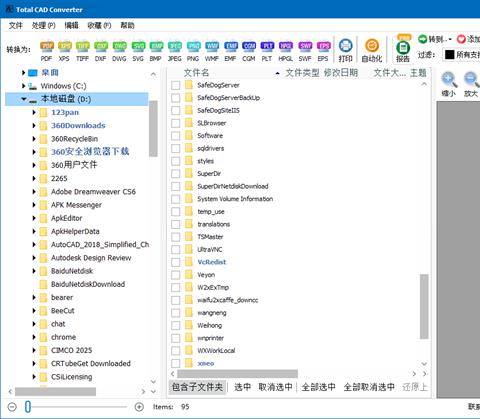The image size is (480, 419).
Task: Select the Autodesk Design Review folder
Action: tap(91, 258)
